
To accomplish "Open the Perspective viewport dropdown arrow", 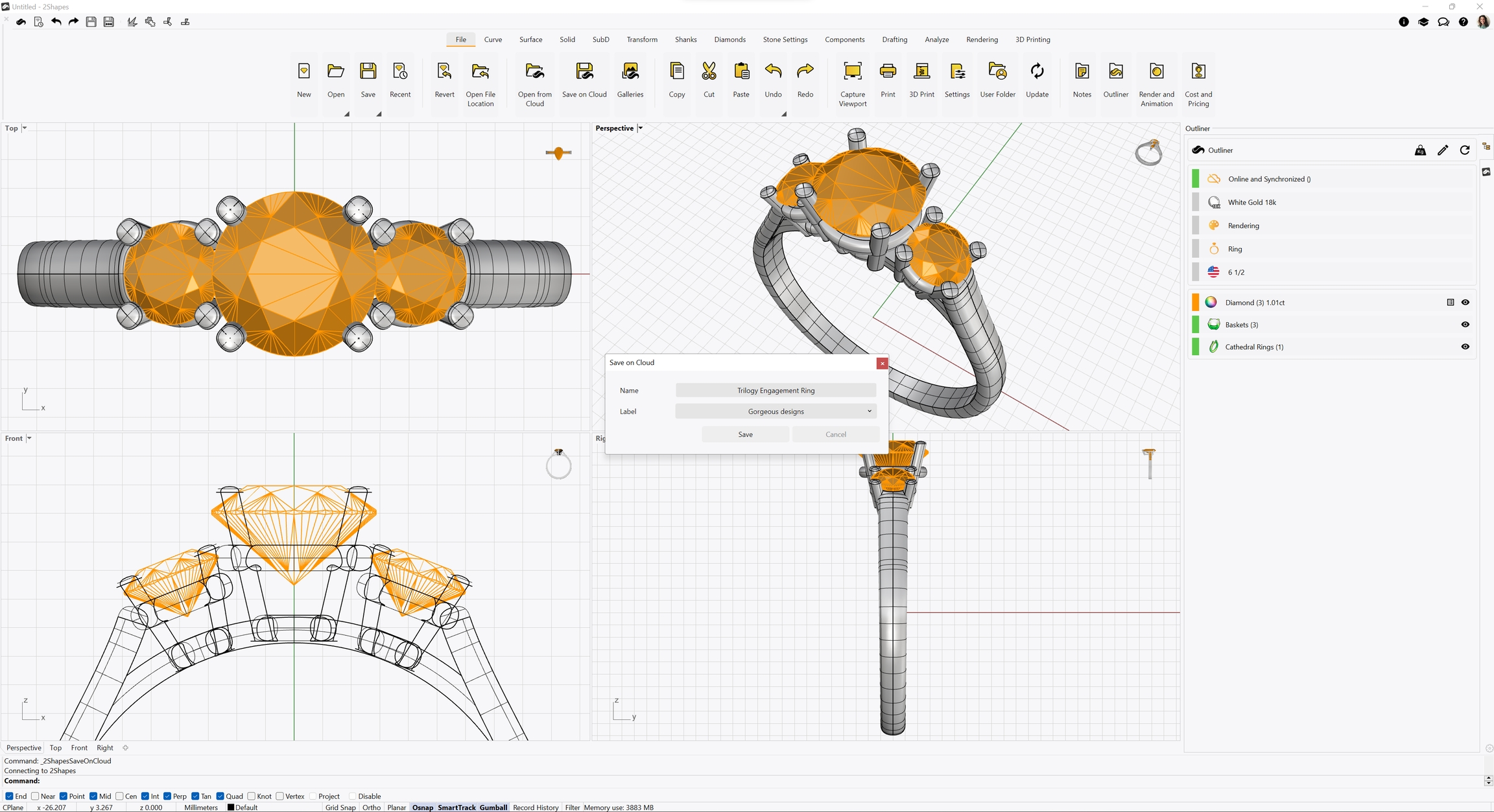I will 640,128.
